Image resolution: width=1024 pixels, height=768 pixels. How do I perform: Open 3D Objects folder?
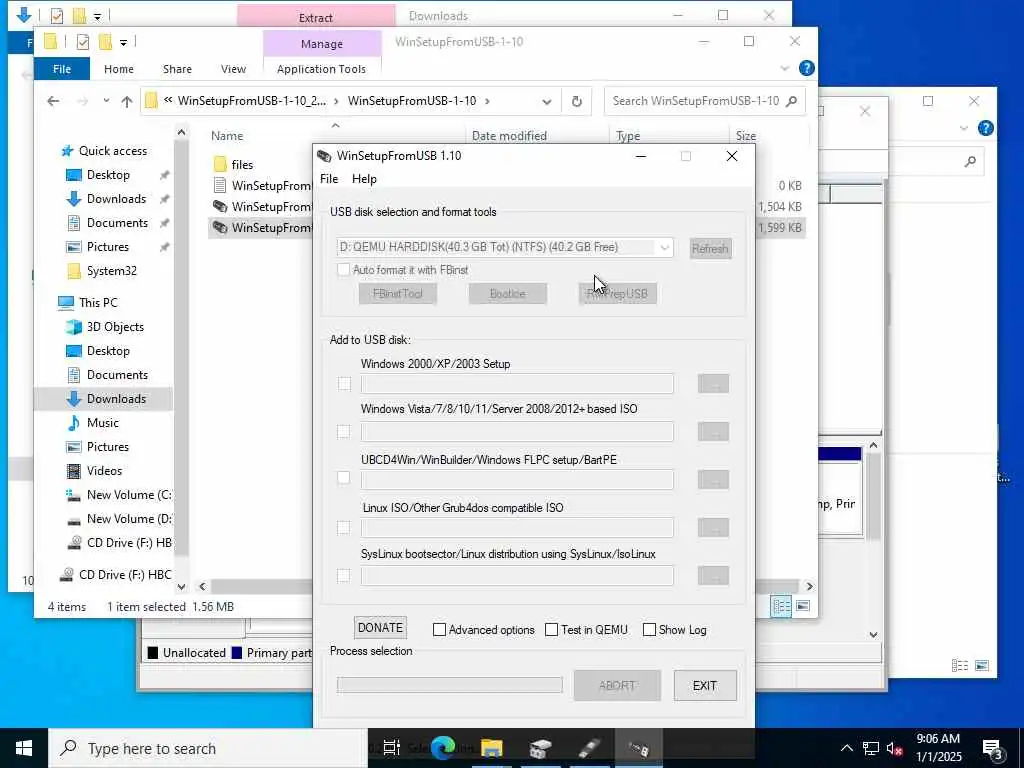(115, 327)
